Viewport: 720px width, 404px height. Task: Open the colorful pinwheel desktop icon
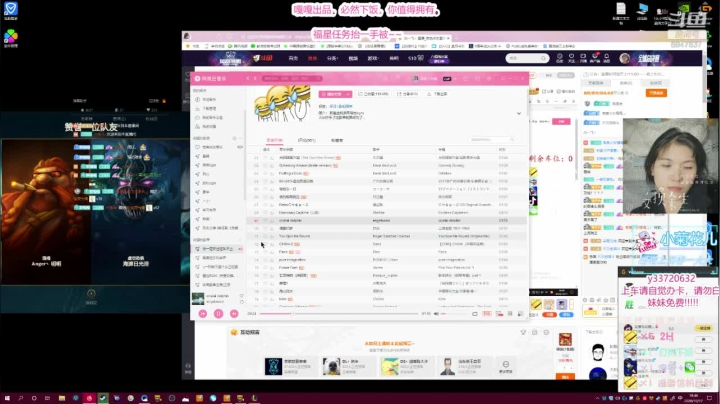coord(11,36)
